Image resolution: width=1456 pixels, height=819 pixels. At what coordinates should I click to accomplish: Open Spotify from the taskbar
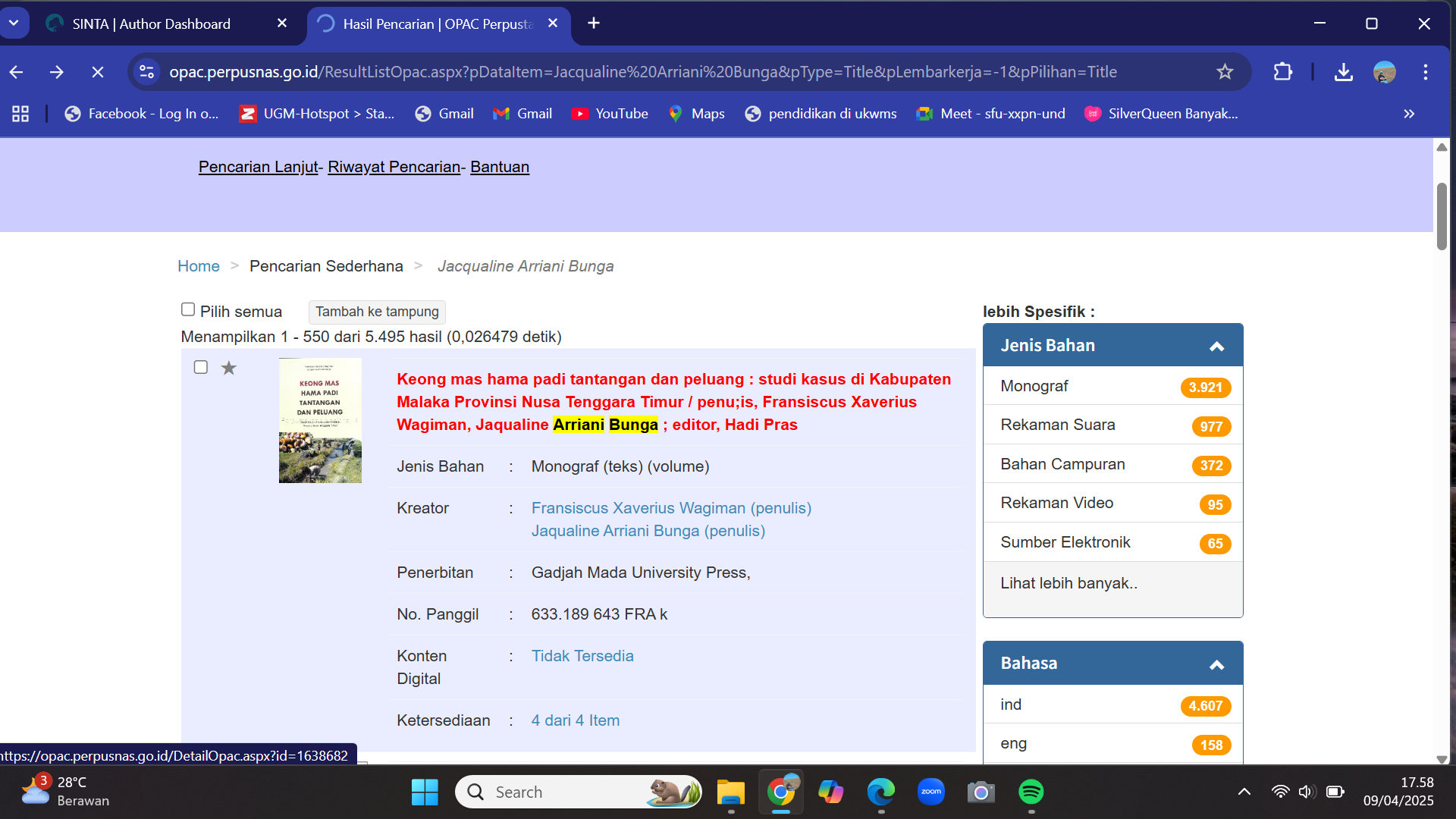(1031, 792)
